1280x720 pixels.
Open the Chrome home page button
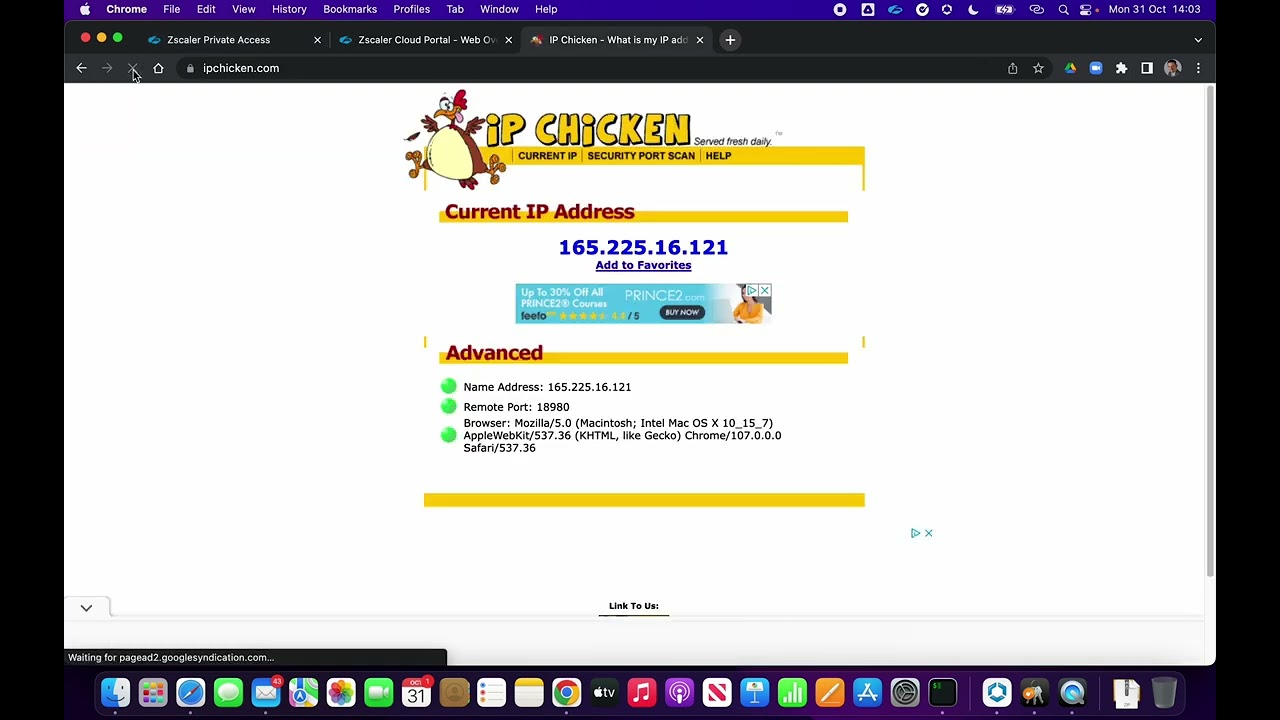[158, 68]
